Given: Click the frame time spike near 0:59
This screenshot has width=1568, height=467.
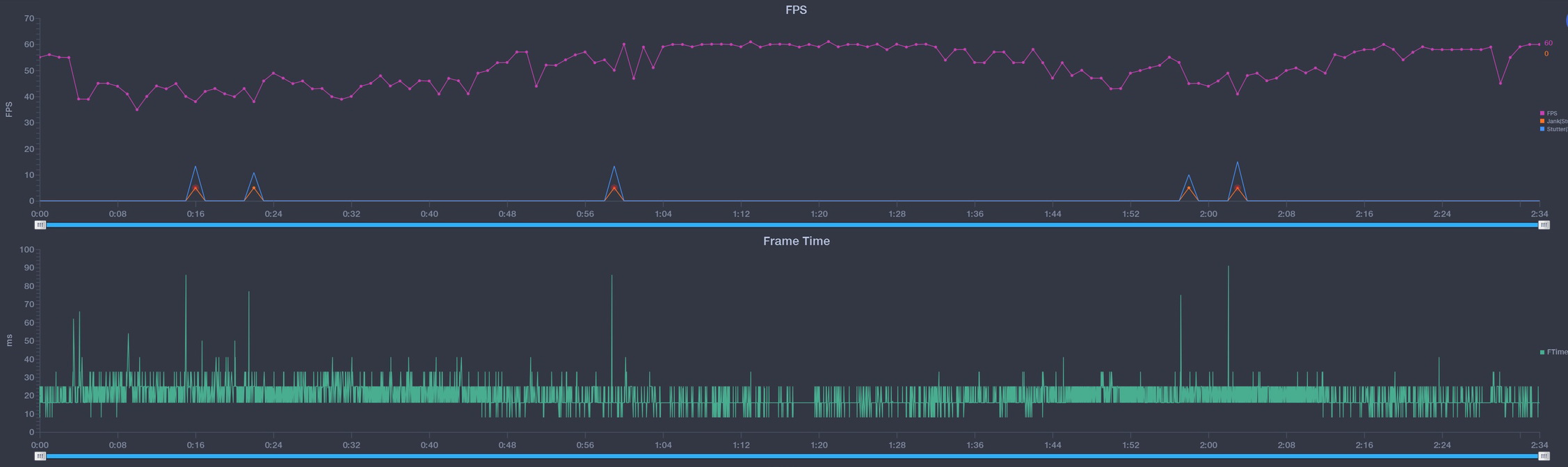Looking at the screenshot, I should tap(612, 276).
